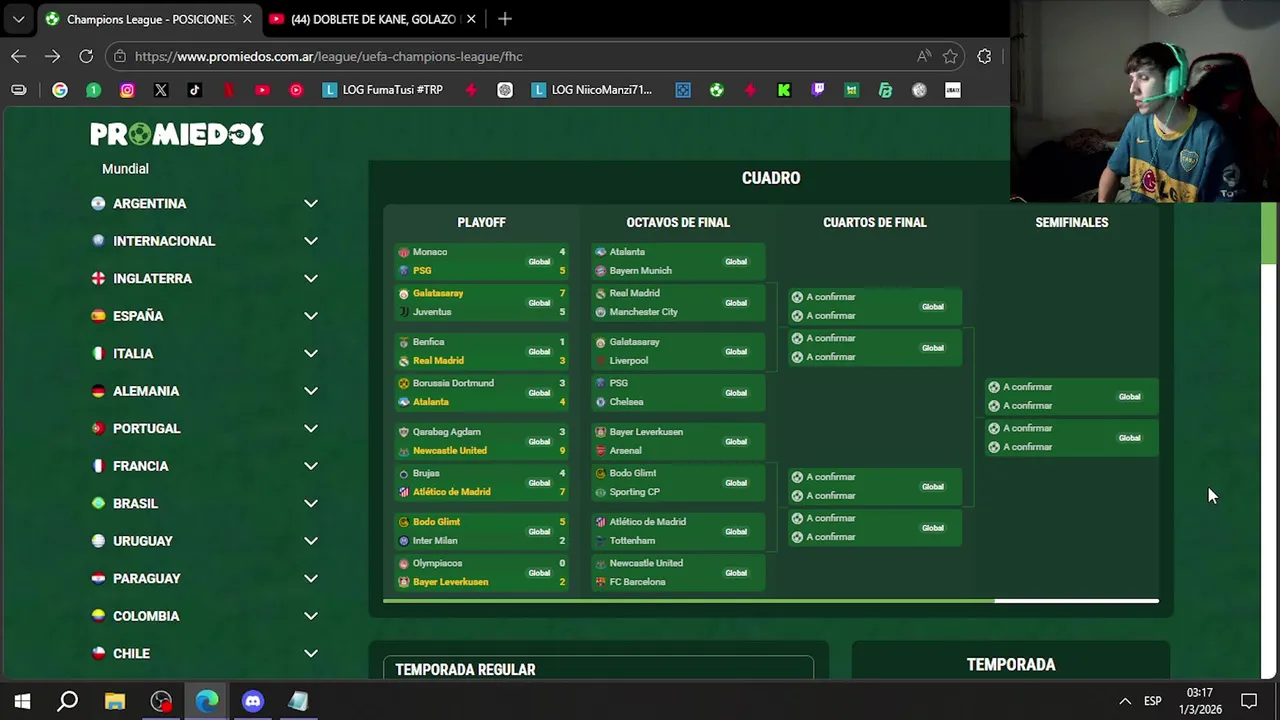Show hidden system tray icons
This screenshot has height=720, width=1280.
click(x=1125, y=701)
